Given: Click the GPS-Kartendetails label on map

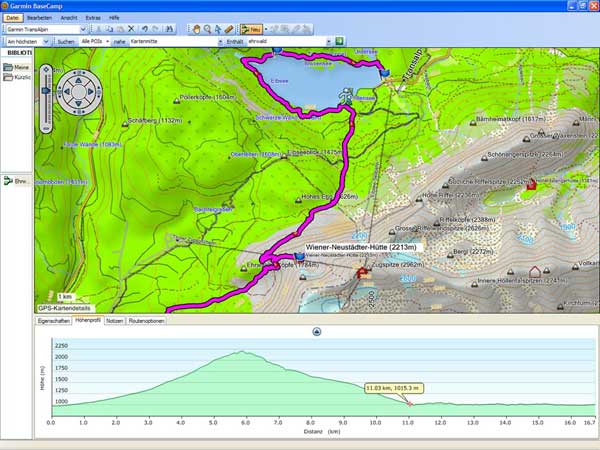Looking at the screenshot, I should [x=65, y=308].
